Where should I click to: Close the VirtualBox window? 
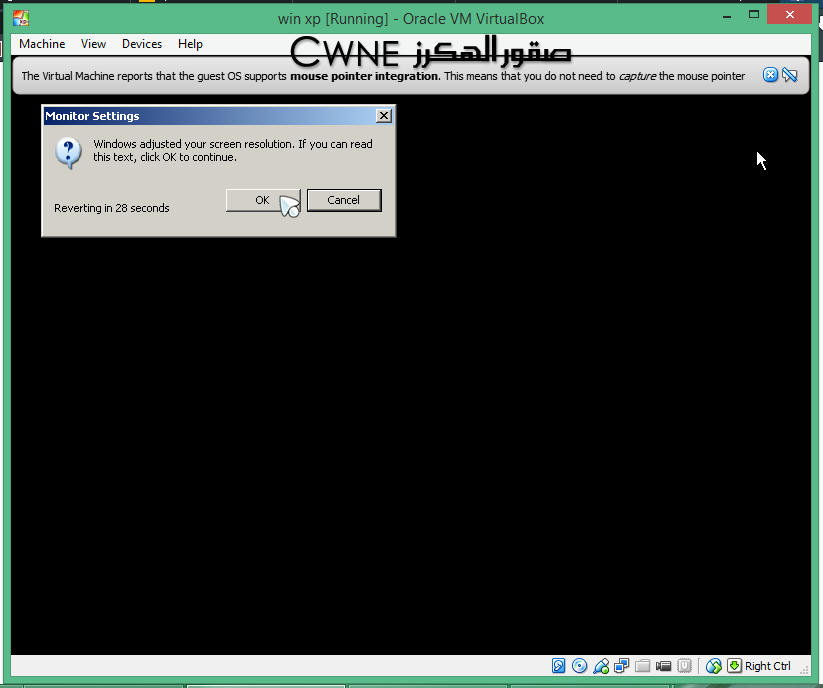tap(789, 15)
